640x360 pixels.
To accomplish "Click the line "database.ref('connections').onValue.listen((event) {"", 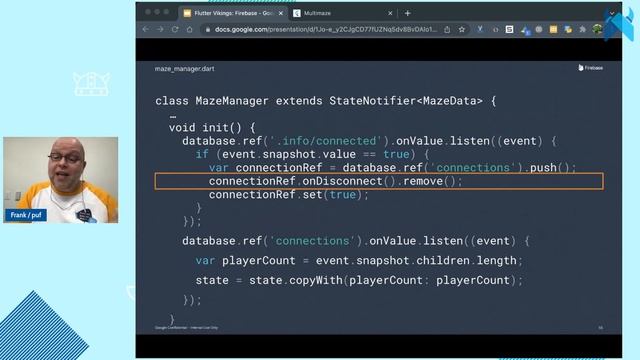I will 356,241.
